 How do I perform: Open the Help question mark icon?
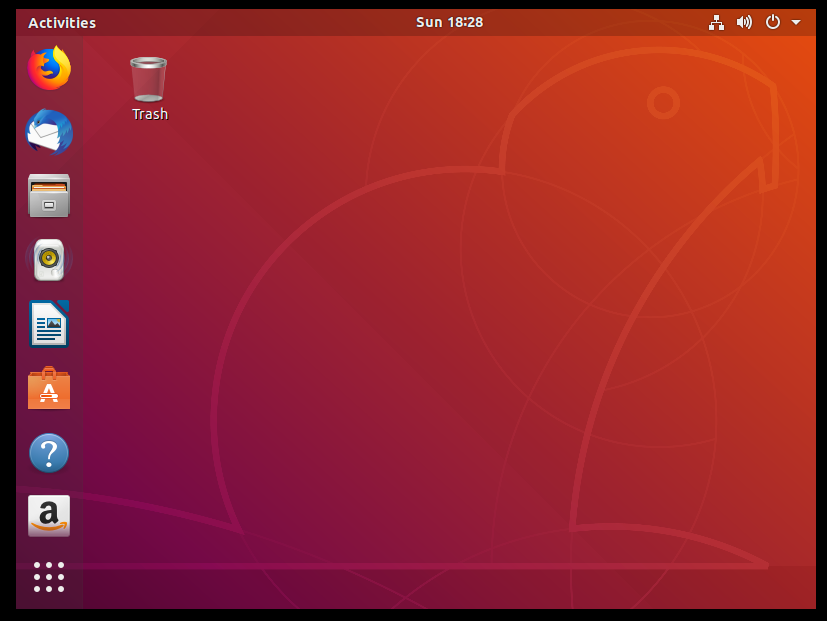49,453
